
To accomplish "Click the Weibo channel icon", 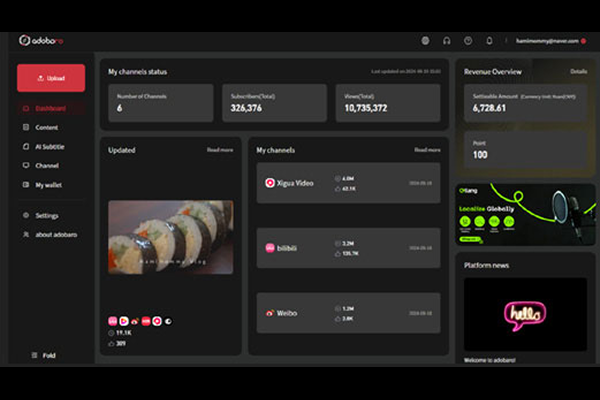I will pos(270,313).
